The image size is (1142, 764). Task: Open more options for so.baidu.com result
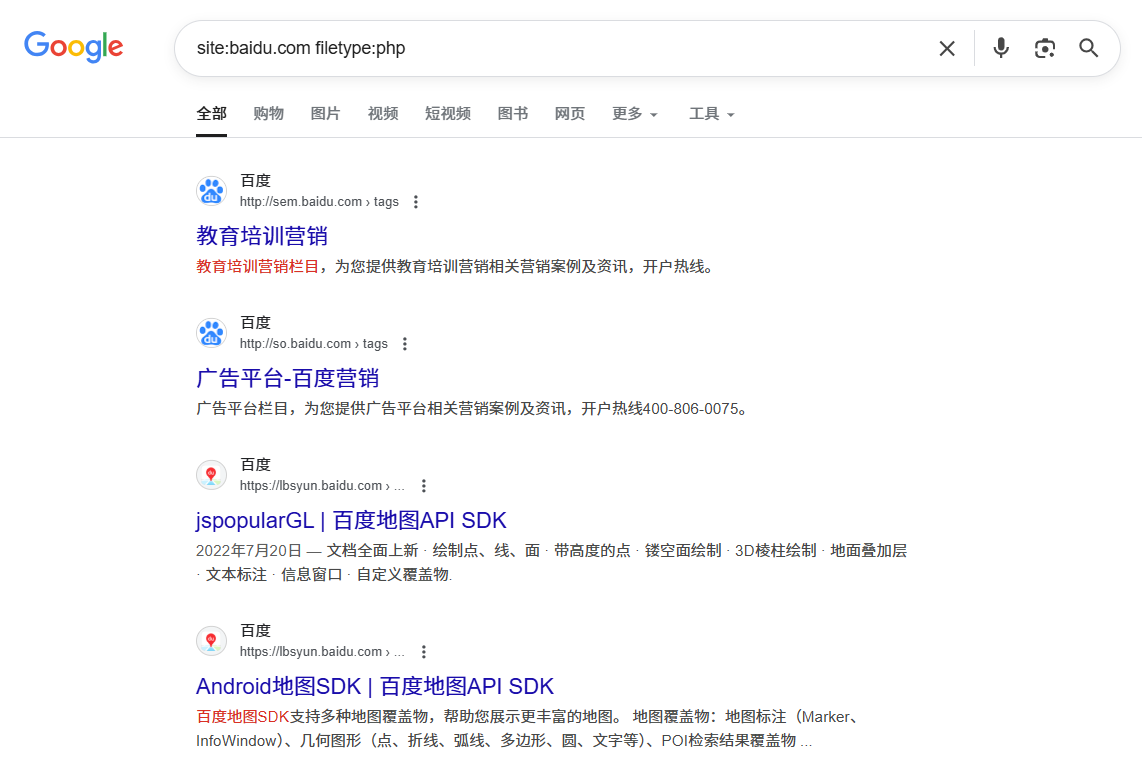(x=405, y=344)
